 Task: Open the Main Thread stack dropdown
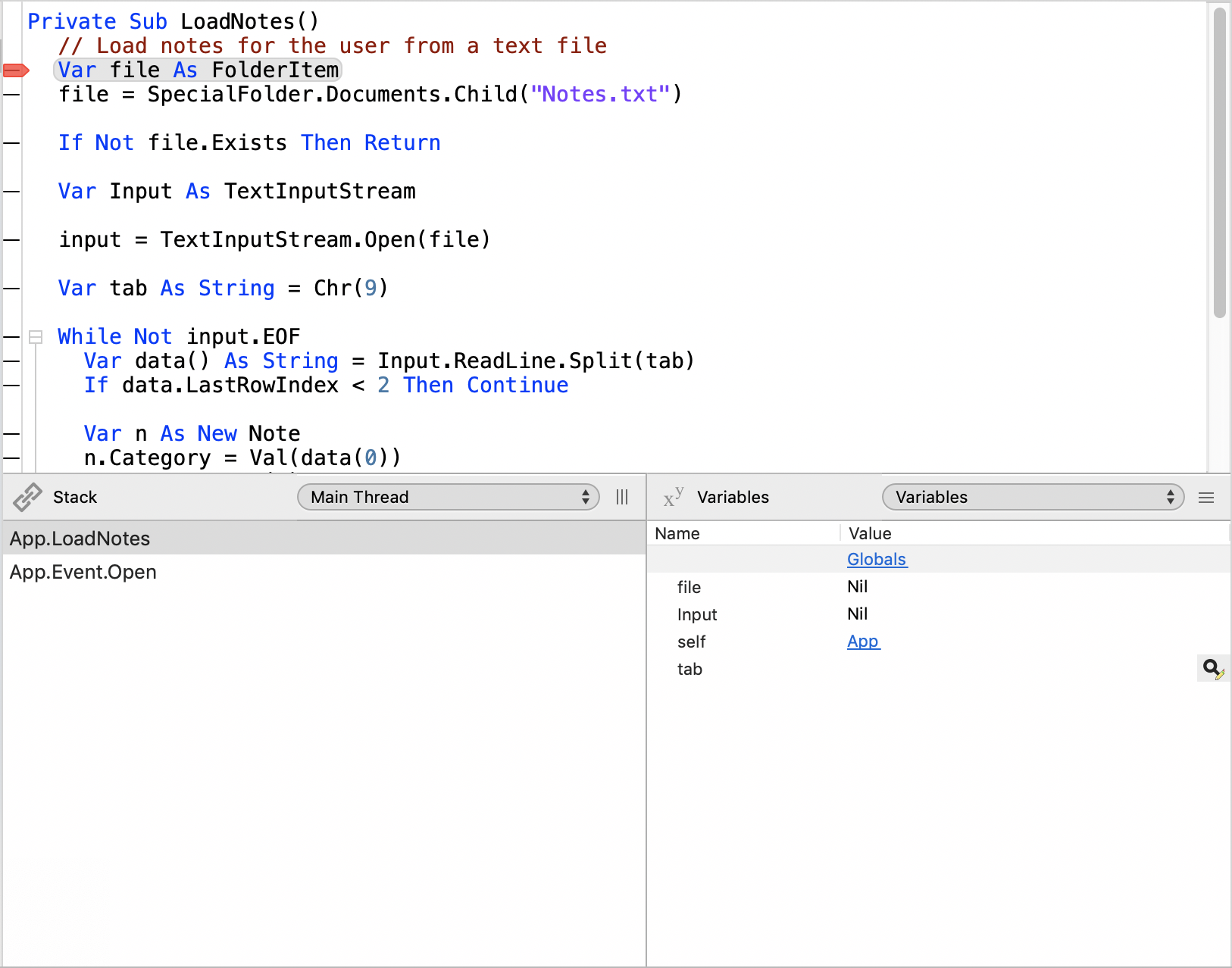tap(449, 497)
